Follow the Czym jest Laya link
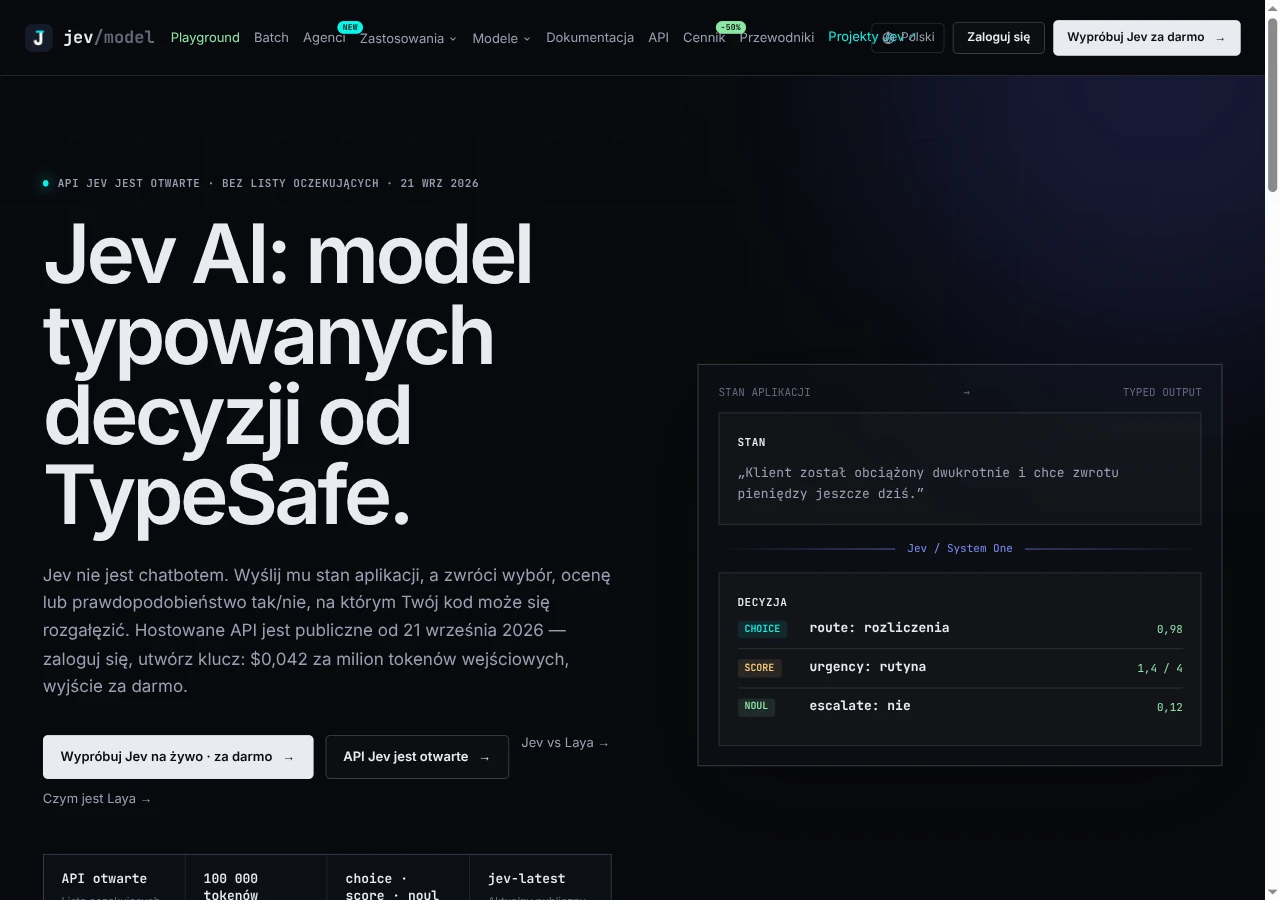 97,799
